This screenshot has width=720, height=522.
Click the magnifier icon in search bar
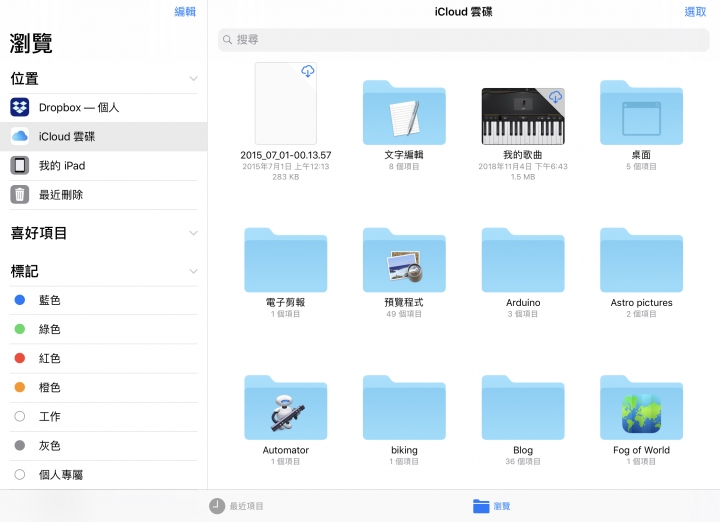[x=227, y=40]
